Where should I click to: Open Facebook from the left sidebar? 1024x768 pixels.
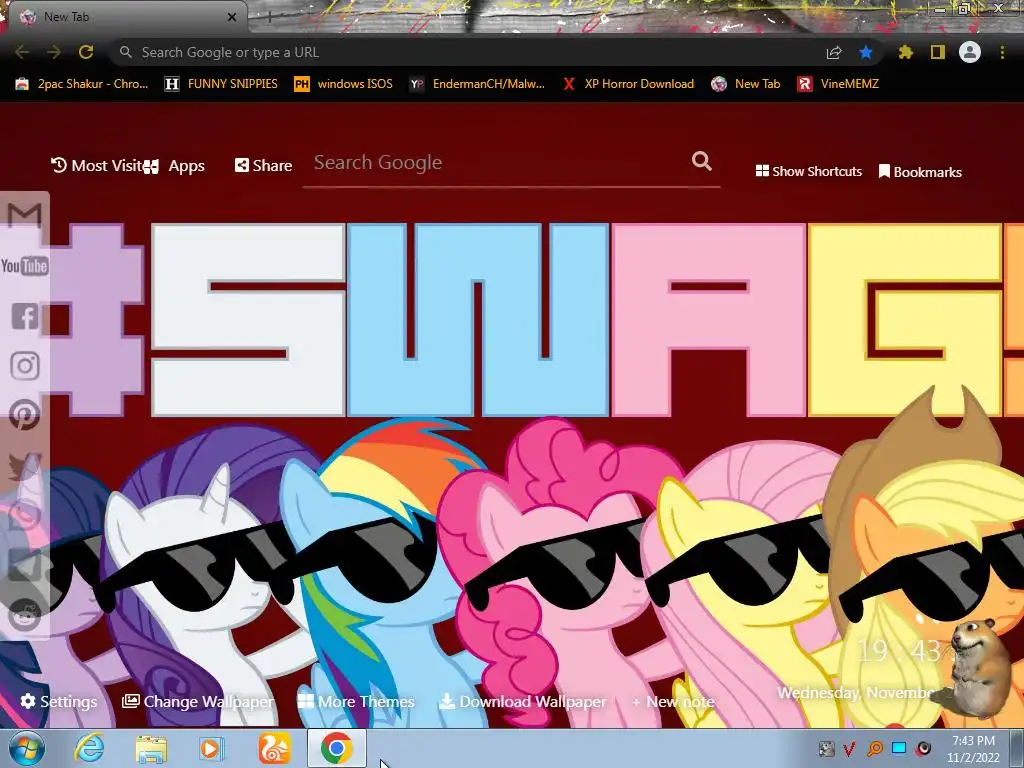point(25,316)
